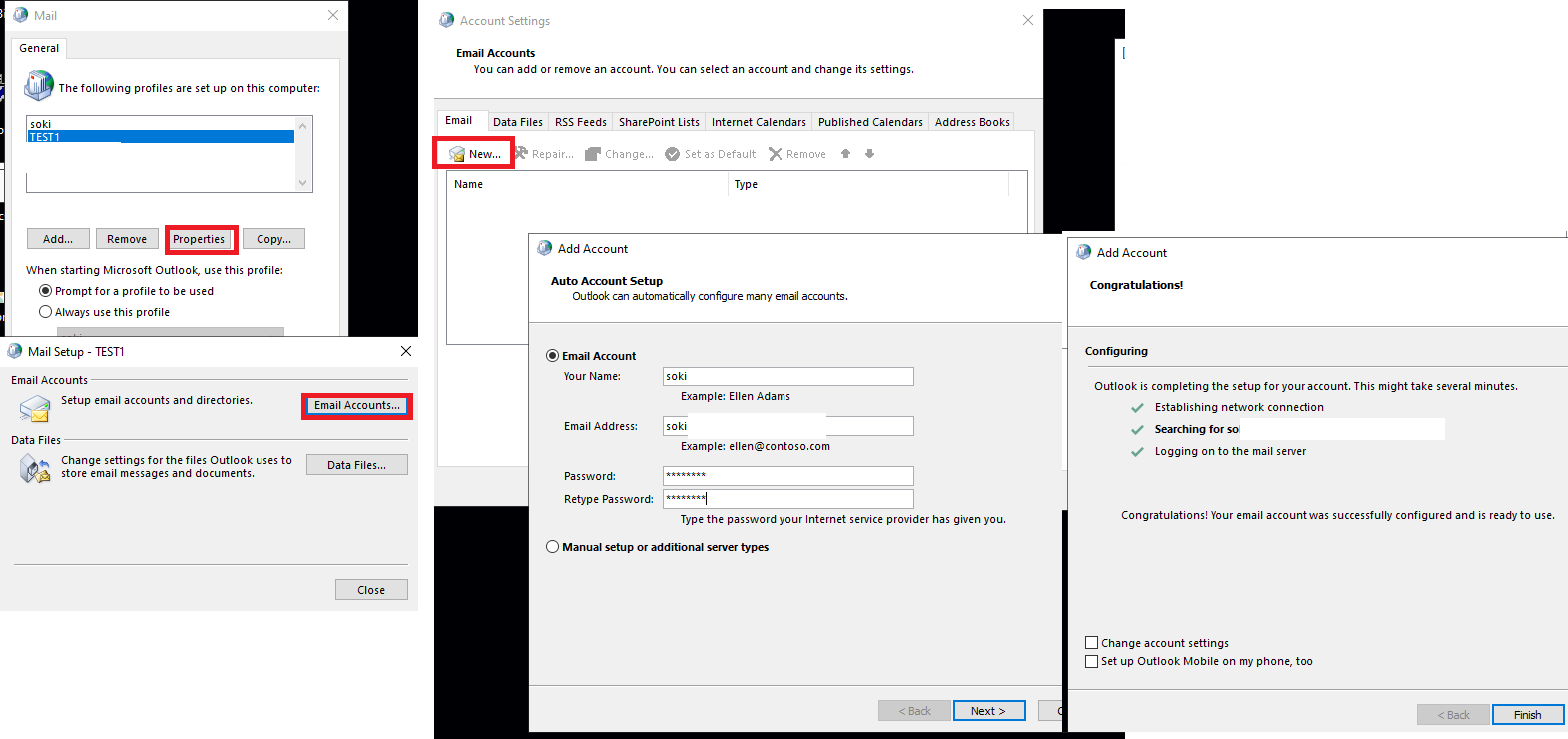
Task: Click the Your Name input field
Action: point(788,376)
